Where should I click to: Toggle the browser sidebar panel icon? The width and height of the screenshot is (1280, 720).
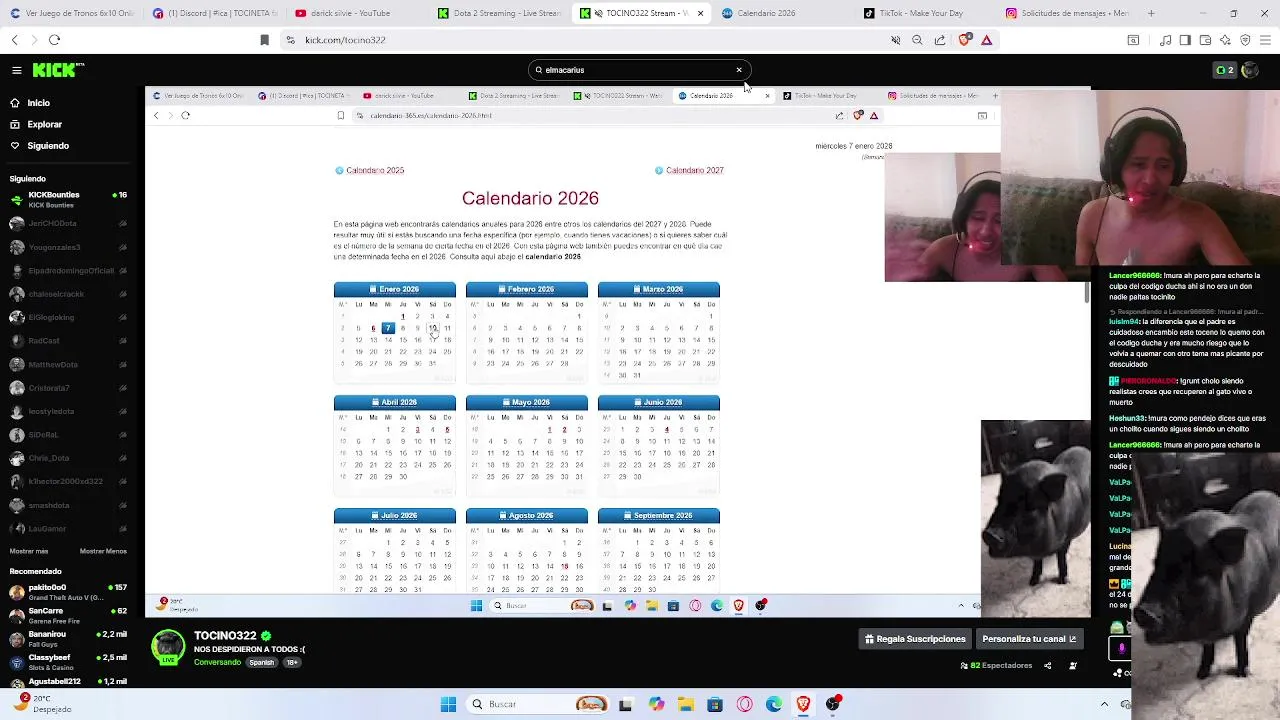[1185, 40]
